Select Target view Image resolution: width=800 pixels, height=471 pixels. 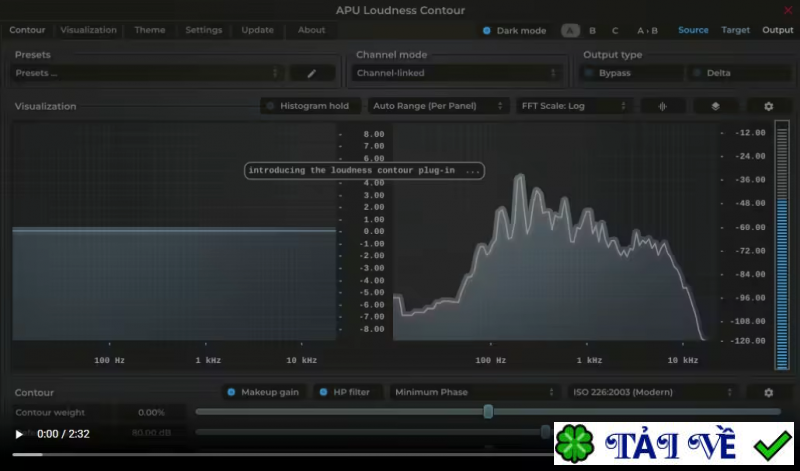coord(735,30)
